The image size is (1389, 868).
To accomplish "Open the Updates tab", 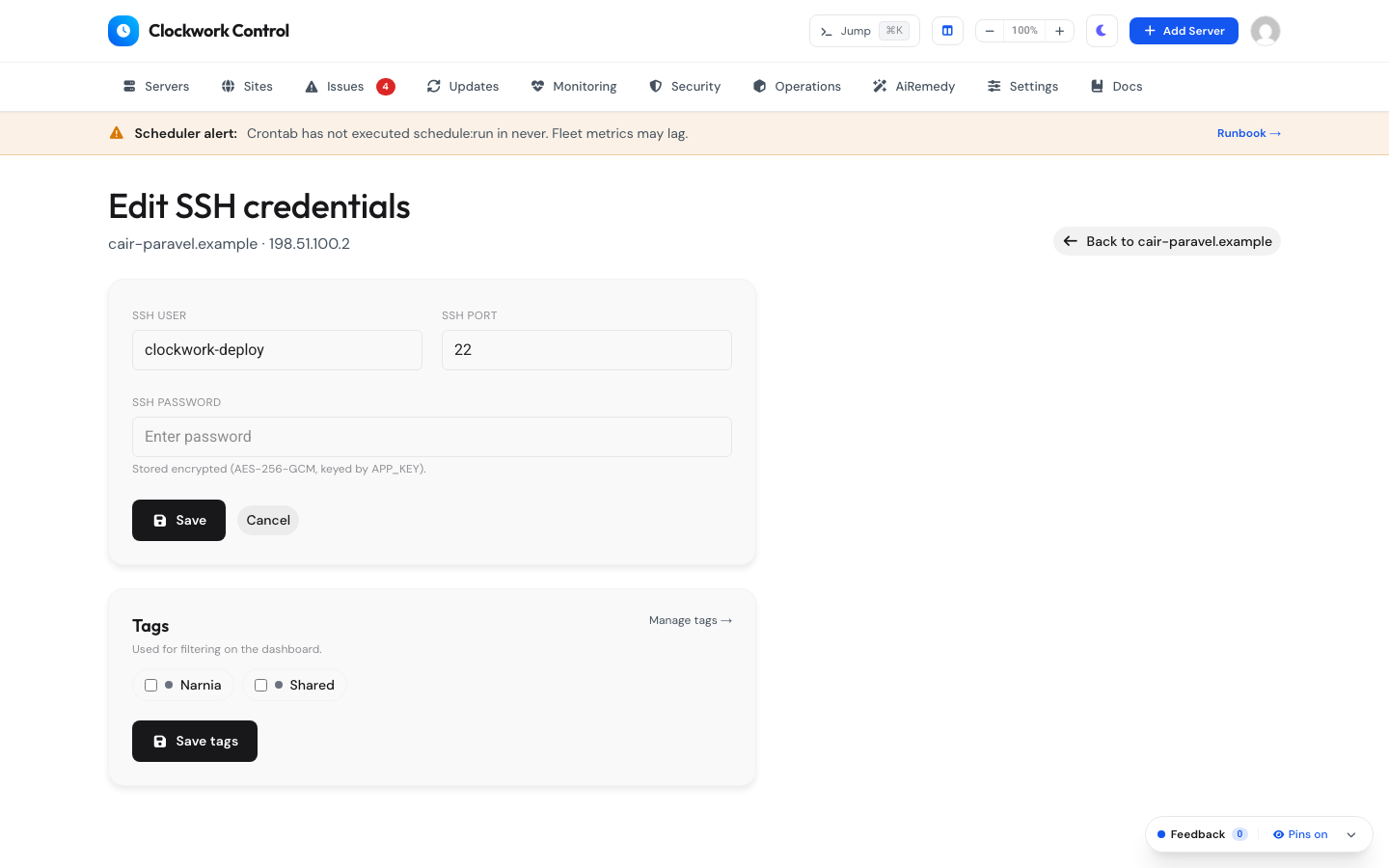I will point(463,87).
